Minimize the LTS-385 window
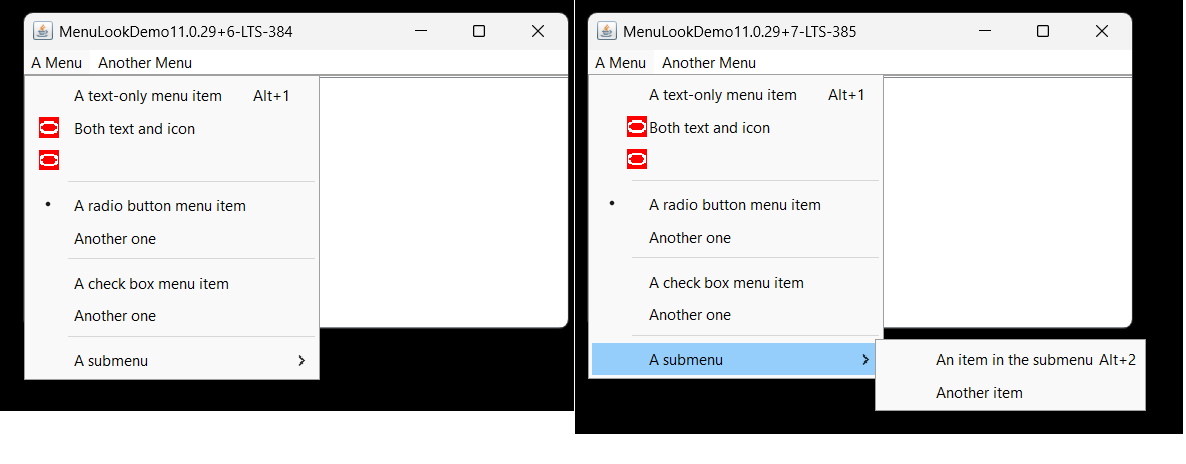The image size is (1186, 464). pos(984,31)
